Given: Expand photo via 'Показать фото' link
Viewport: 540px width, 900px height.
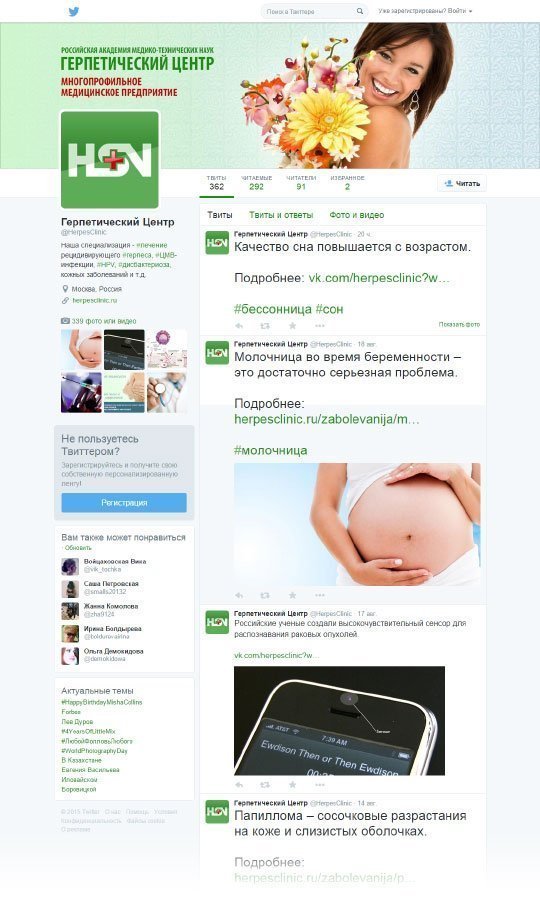Looking at the screenshot, I should pyautogui.click(x=459, y=324).
